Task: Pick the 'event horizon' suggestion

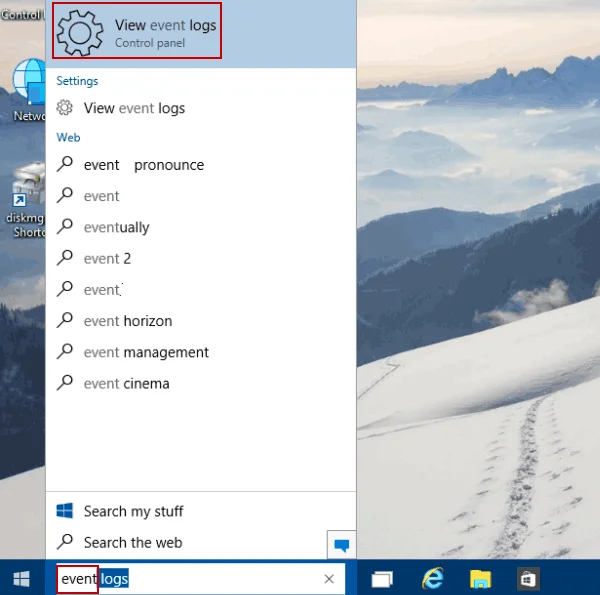Action: (201, 321)
